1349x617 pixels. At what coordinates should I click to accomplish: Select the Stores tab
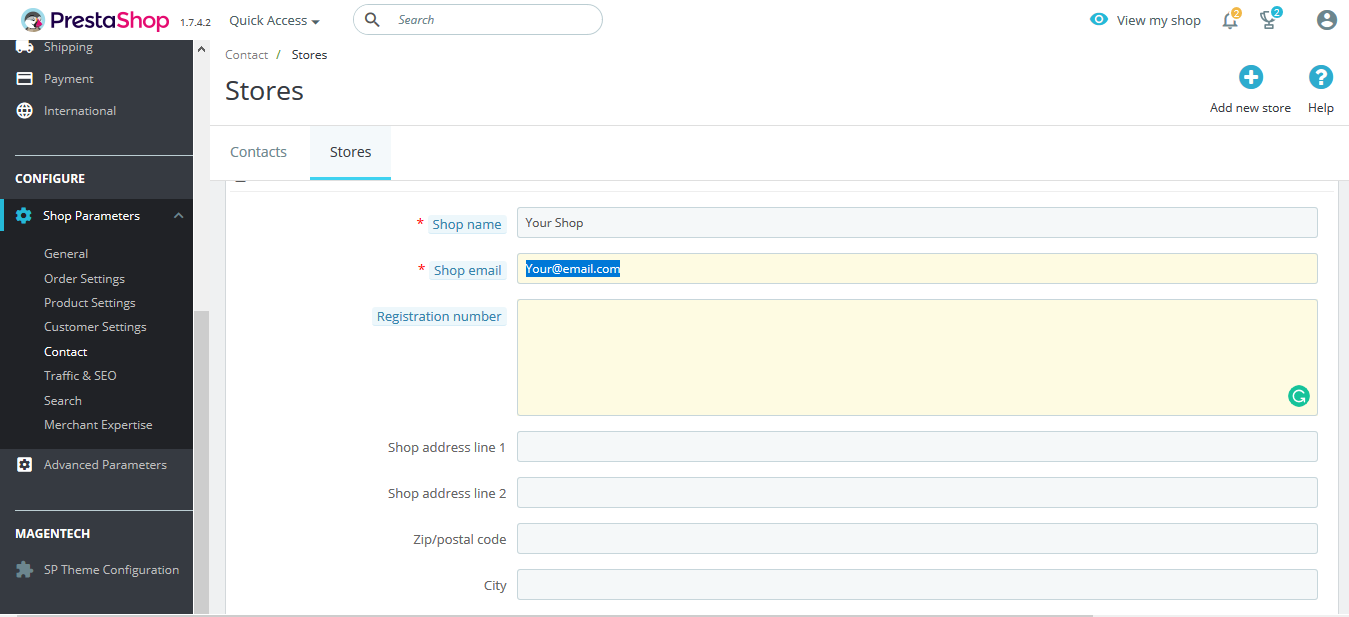(350, 152)
